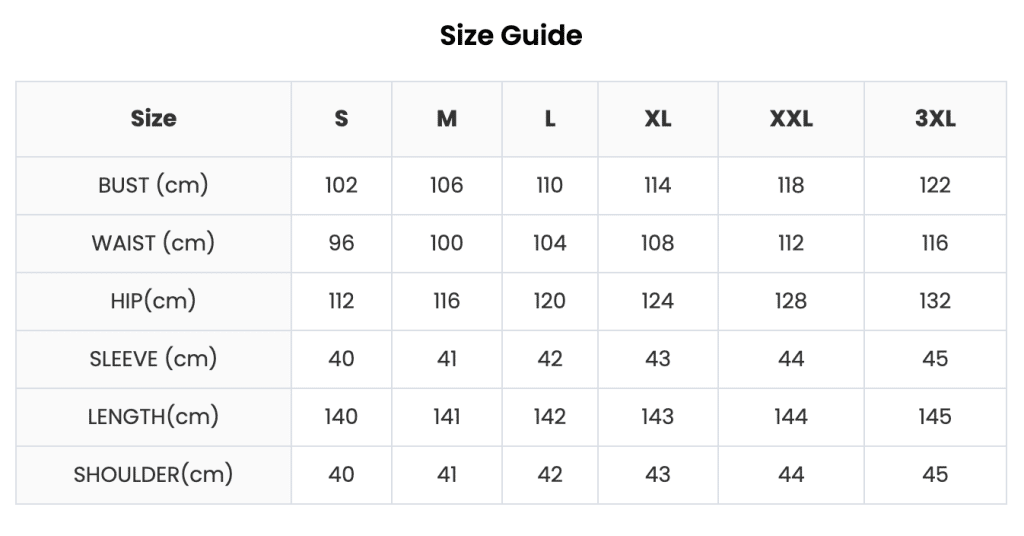This screenshot has width=1024, height=536.
Task: Select the XL column header
Action: tap(658, 119)
